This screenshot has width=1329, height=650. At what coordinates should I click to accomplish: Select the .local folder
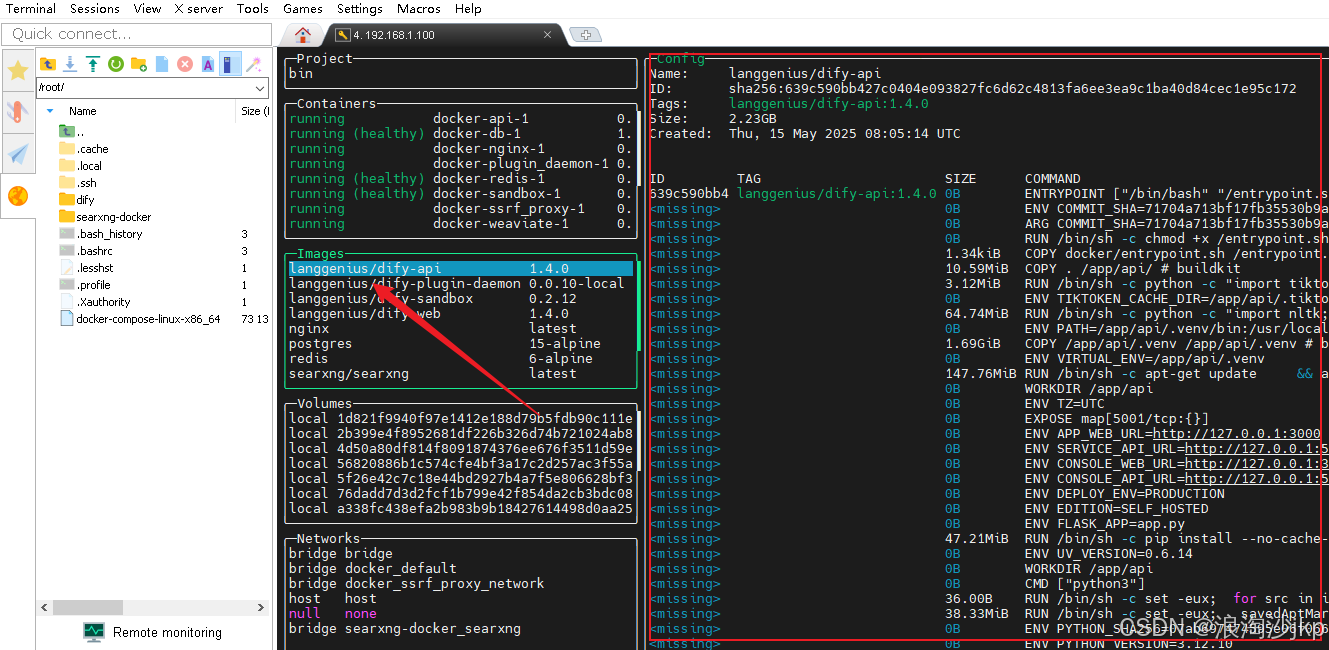coord(81,166)
